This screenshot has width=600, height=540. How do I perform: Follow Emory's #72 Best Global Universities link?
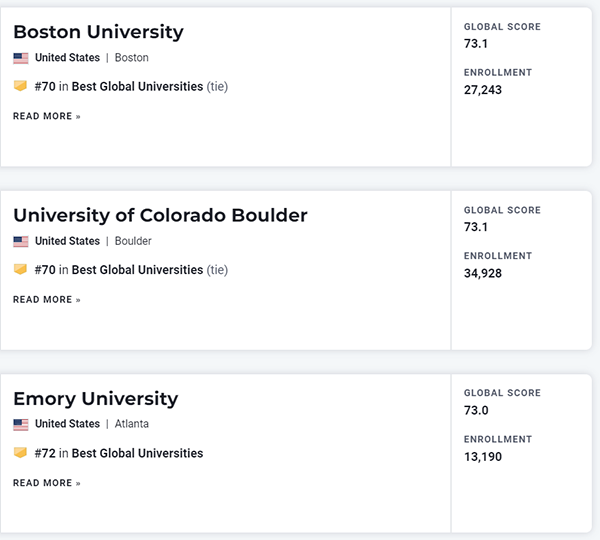point(137,453)
